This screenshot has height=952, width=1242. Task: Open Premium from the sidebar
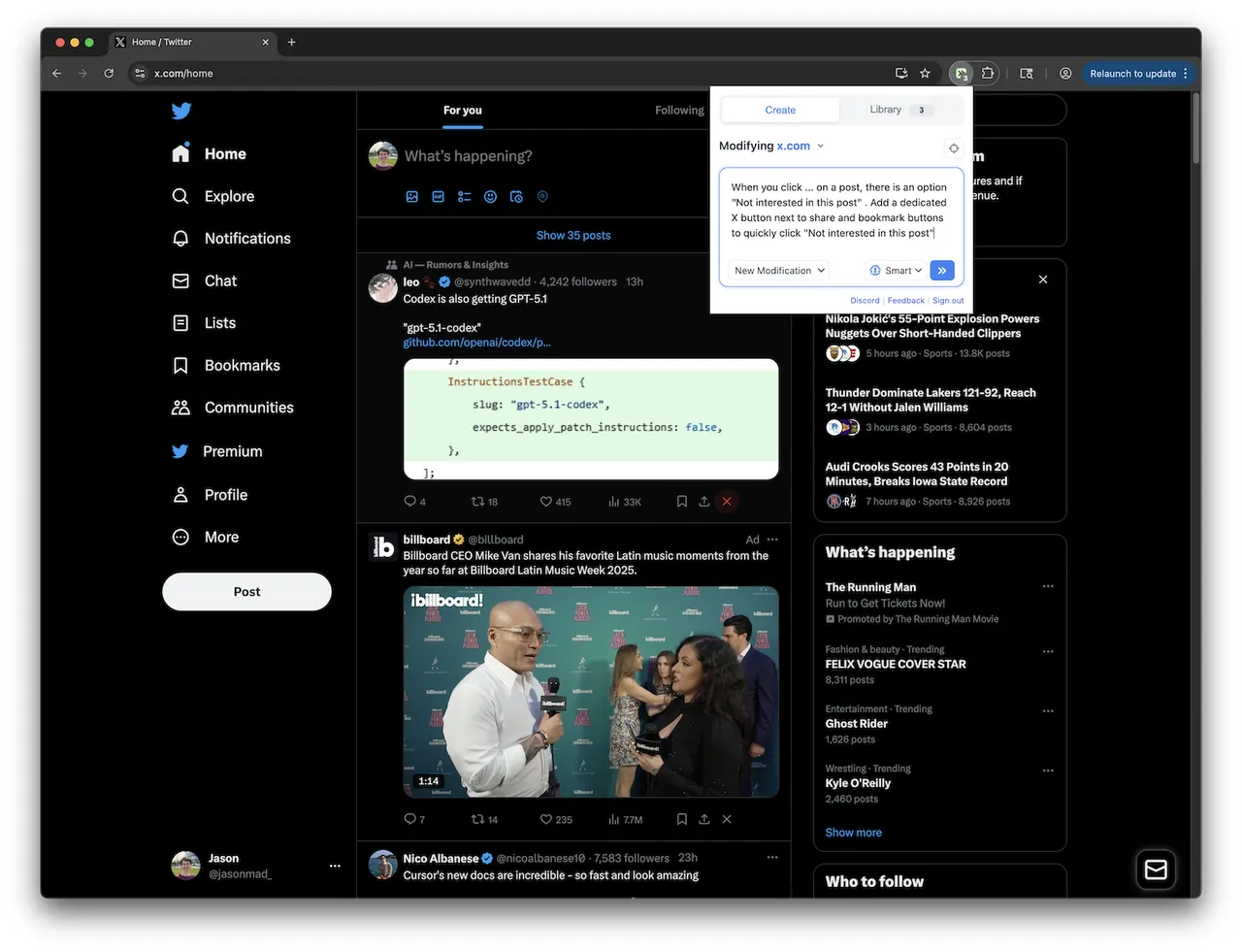[x=217, y=451]
